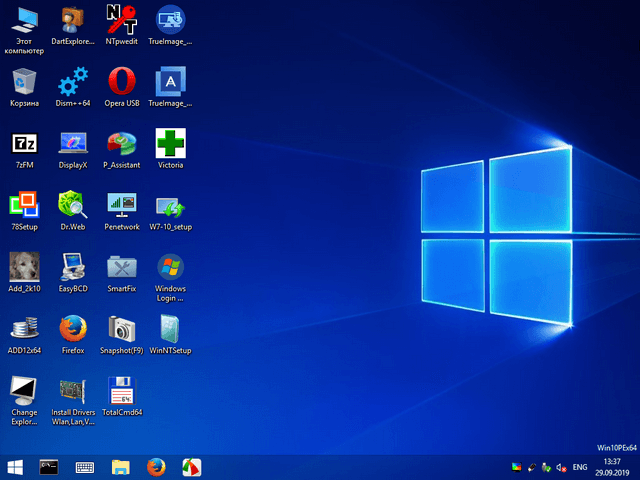Open TotalCmd64 file manager icon
Screen dimensions: 640x480
[x=121, y=392]
